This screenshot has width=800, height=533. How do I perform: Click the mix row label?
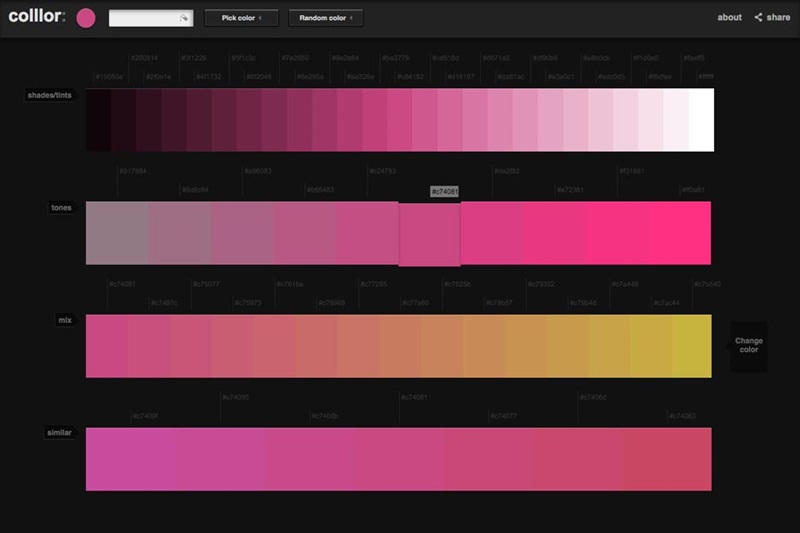(65, 321)
